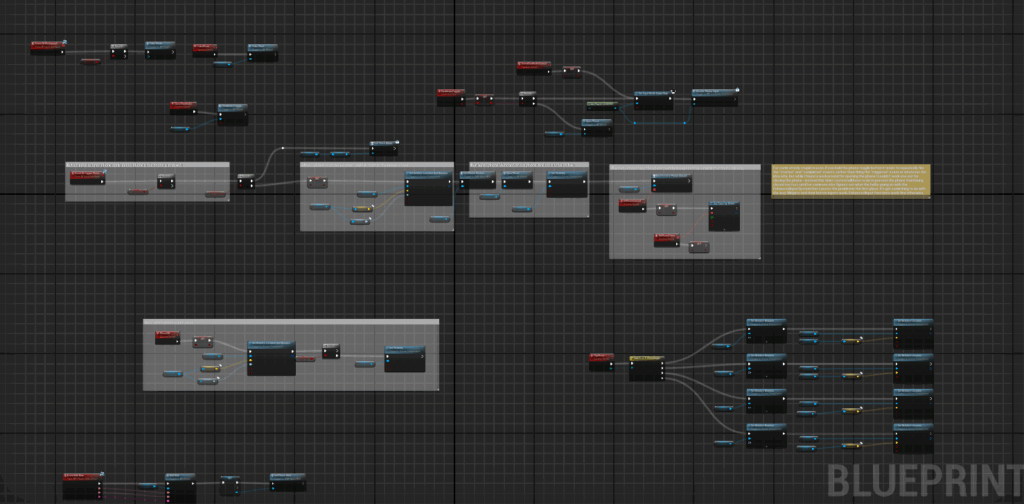Click the BLUEPRINT watermark in bottom-right corner

[x=922, y=477]
